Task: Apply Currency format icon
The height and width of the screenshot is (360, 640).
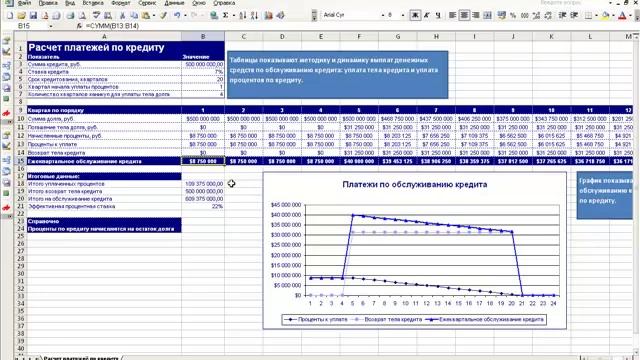Action: point(502,16)
